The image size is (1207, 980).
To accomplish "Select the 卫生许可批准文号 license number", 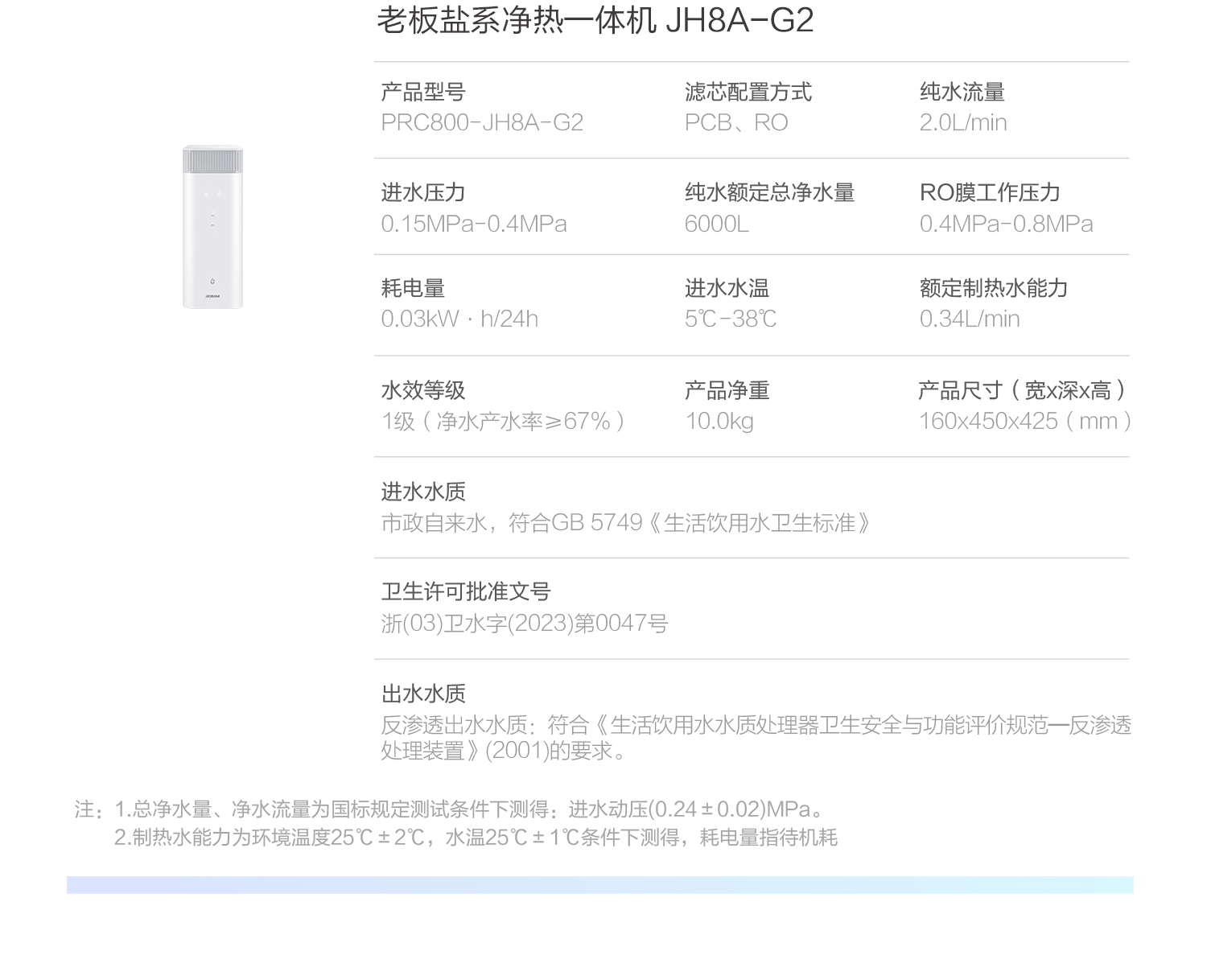I will click(x=525, y=624).
